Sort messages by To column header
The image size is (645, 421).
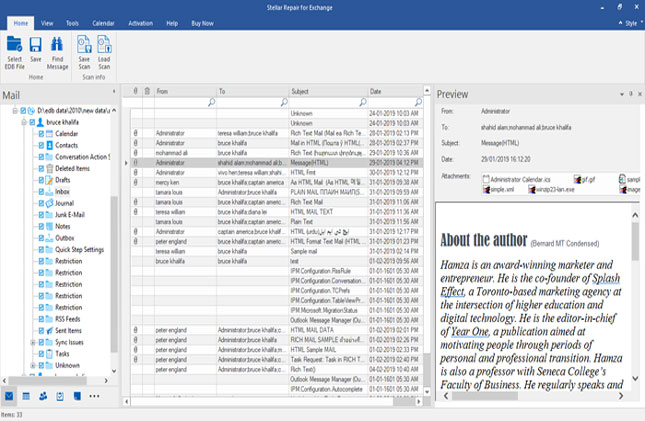coord(253,91)
